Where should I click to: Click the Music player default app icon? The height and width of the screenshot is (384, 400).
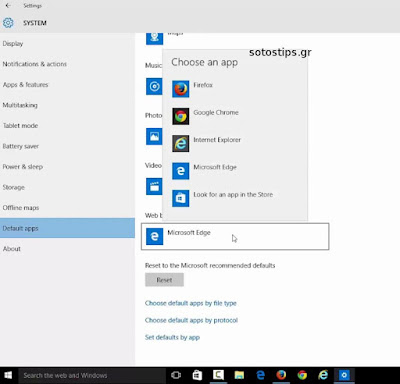(154, 86)
